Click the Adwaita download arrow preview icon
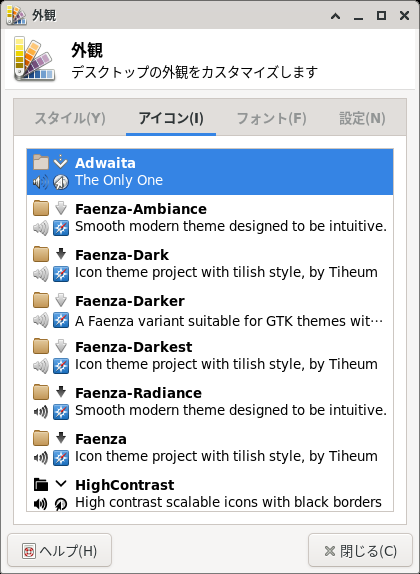Image resolution: width=420 pixels, height=574 pixels. pos(61,162)
